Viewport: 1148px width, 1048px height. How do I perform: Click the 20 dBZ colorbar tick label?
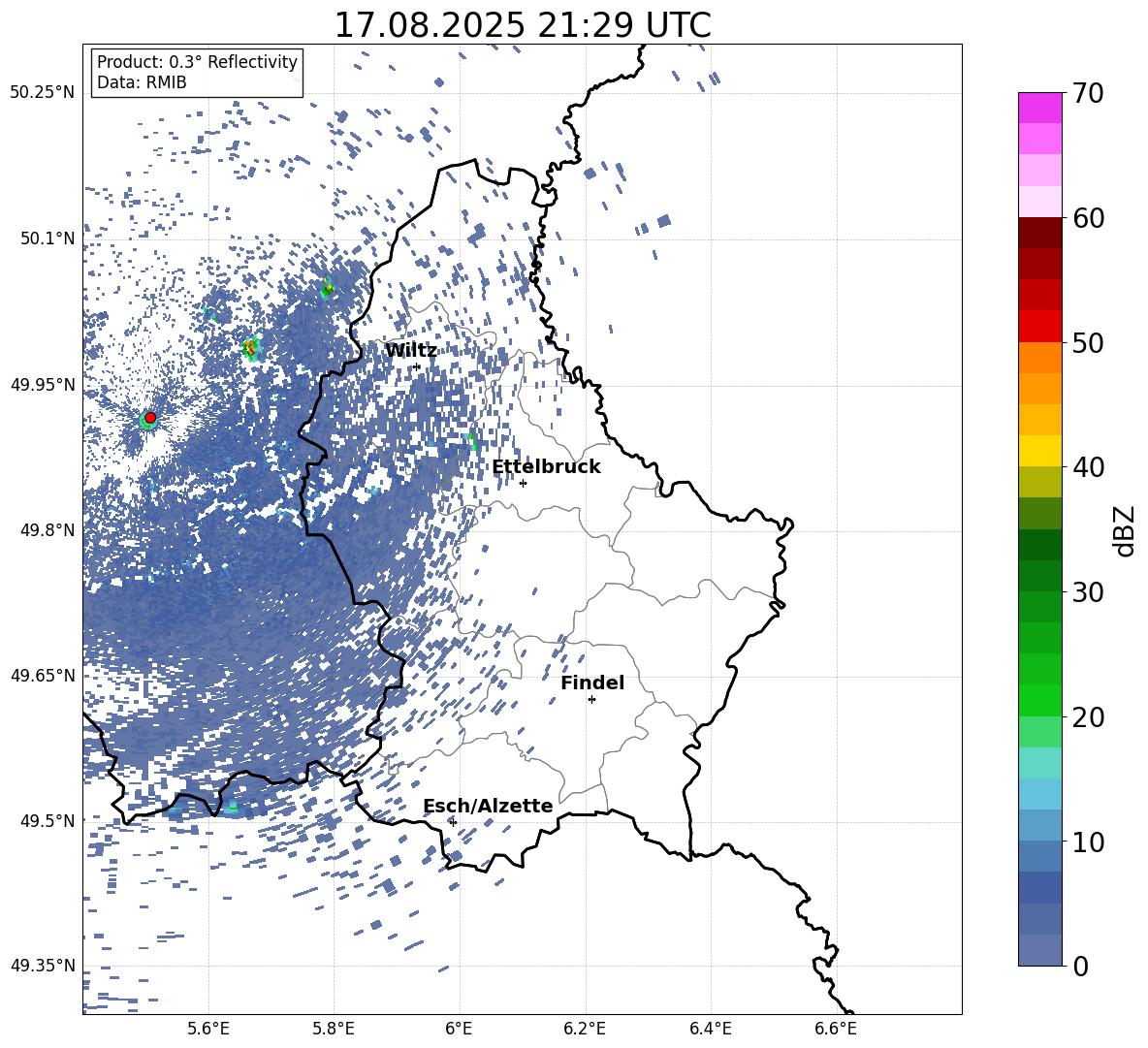(x=1087, y=717)
